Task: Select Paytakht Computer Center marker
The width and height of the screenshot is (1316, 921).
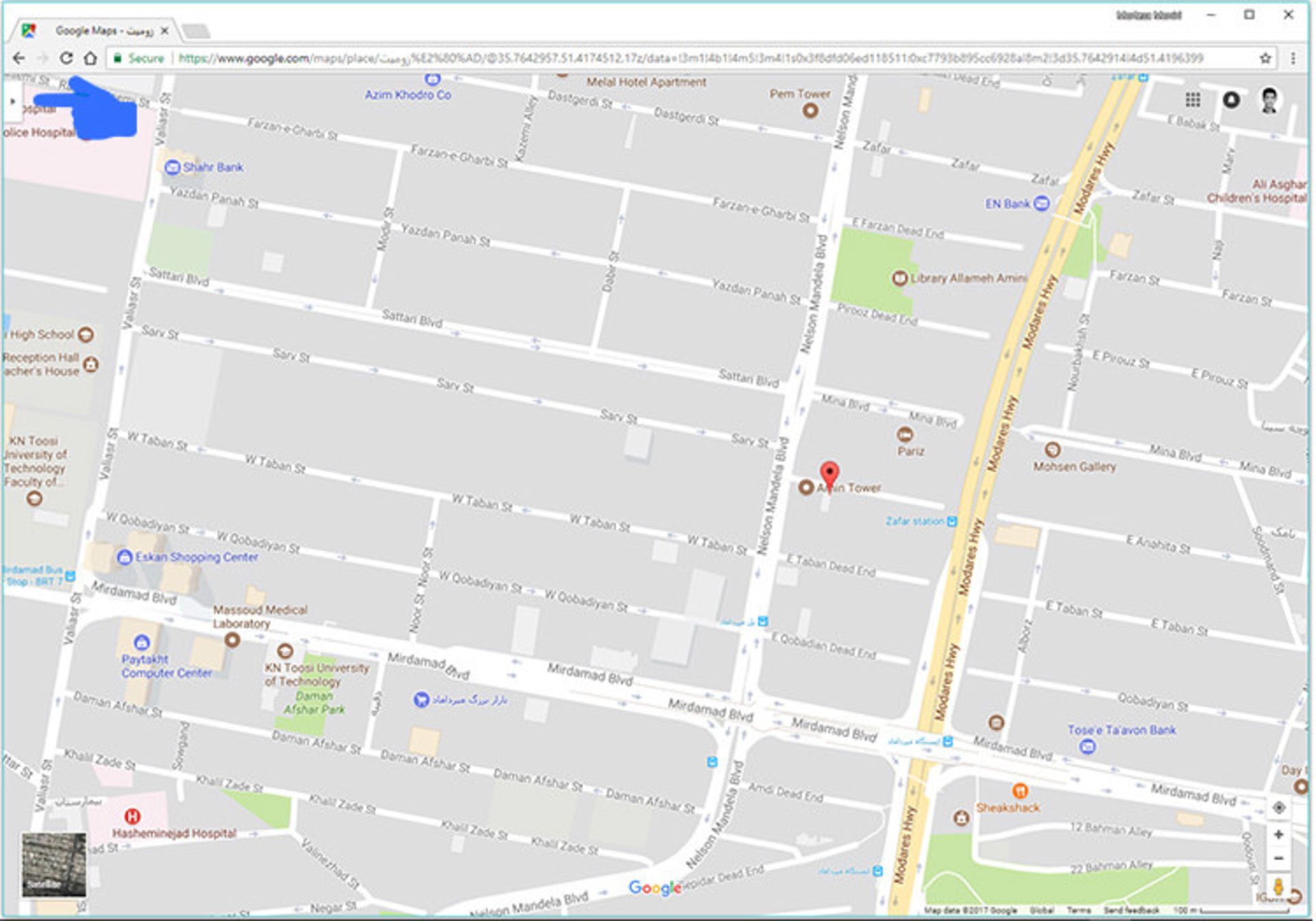Action: pos(142,643)
